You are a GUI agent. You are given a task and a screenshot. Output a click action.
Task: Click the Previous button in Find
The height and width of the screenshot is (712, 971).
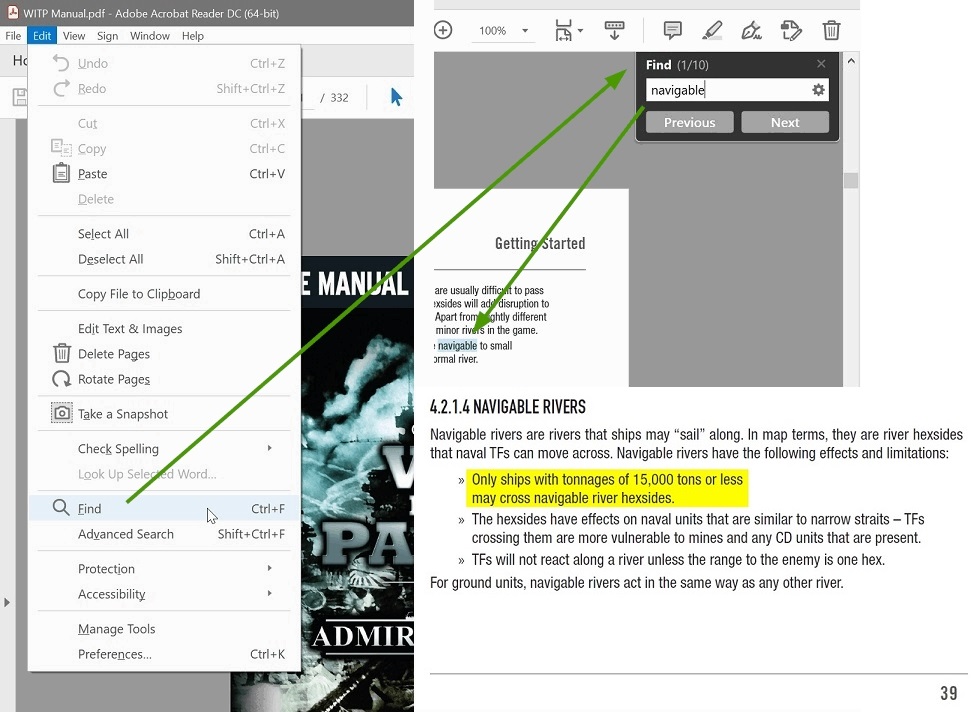pos(689,123)
